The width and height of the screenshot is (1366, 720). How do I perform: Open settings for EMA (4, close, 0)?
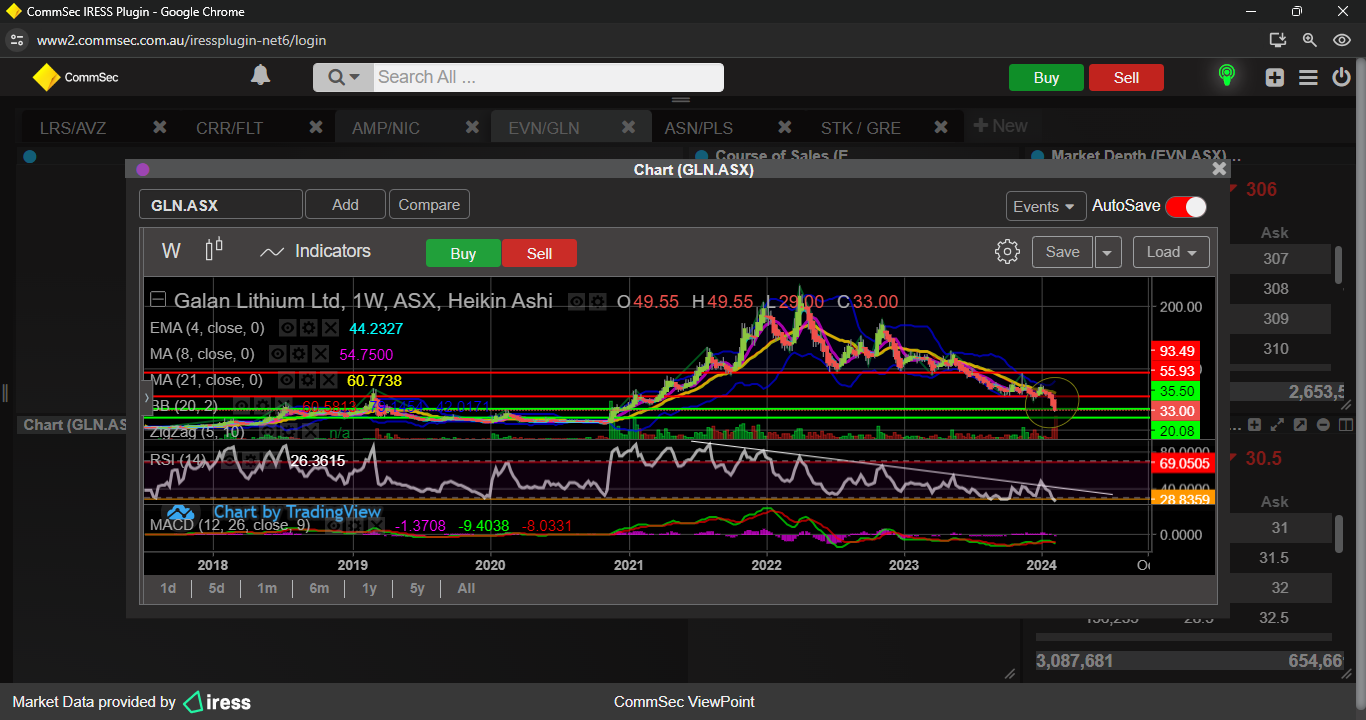click(x=309, y=328)
